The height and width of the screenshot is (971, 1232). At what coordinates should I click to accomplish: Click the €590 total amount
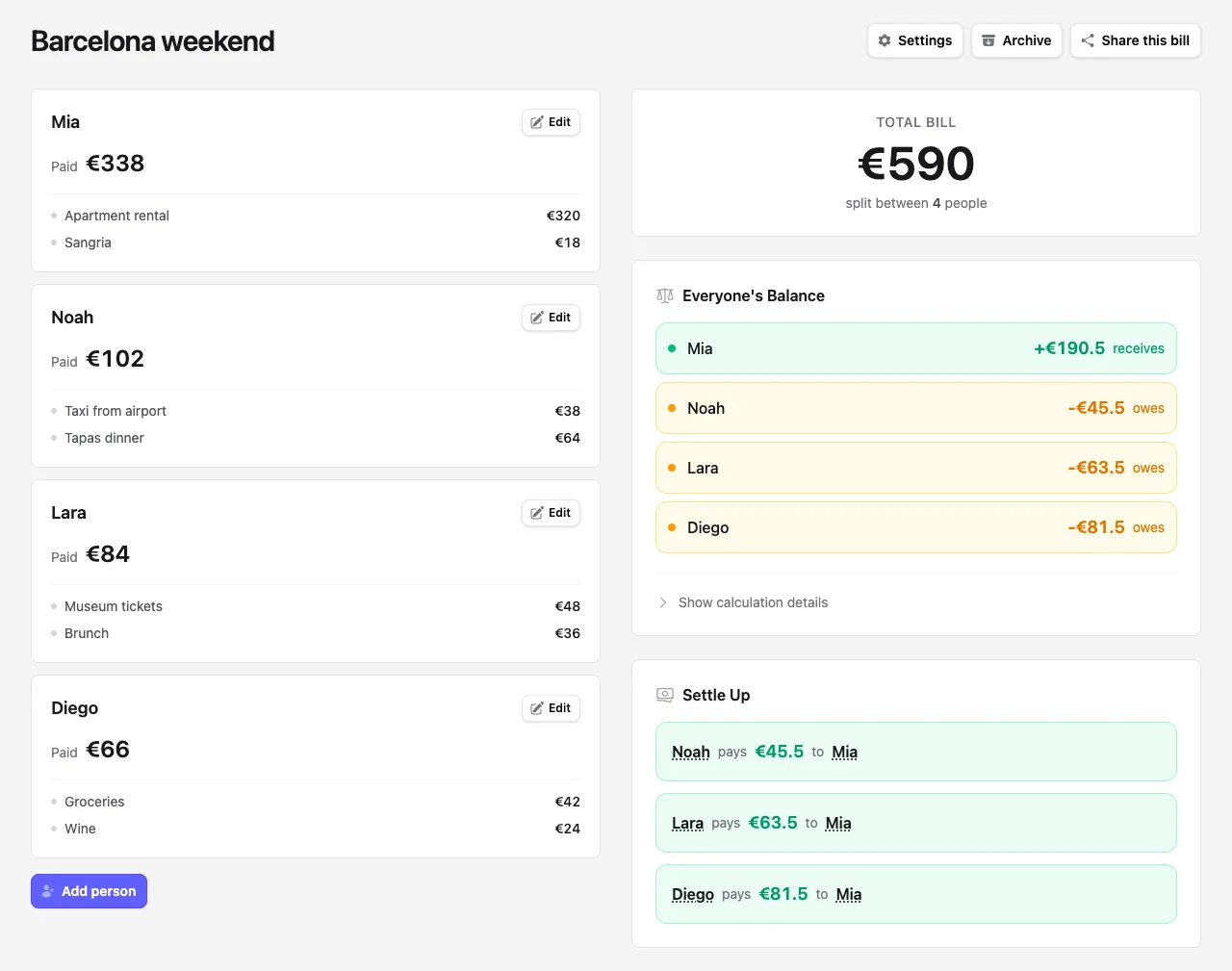916,164
